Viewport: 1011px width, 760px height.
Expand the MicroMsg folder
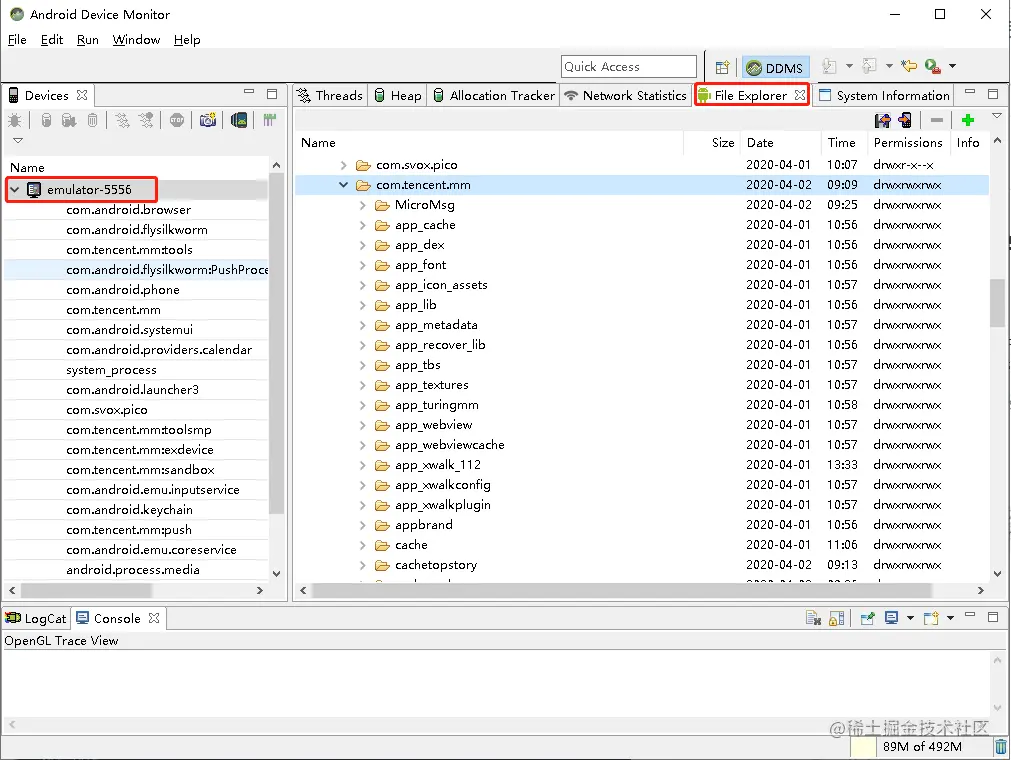pos(362,205)
